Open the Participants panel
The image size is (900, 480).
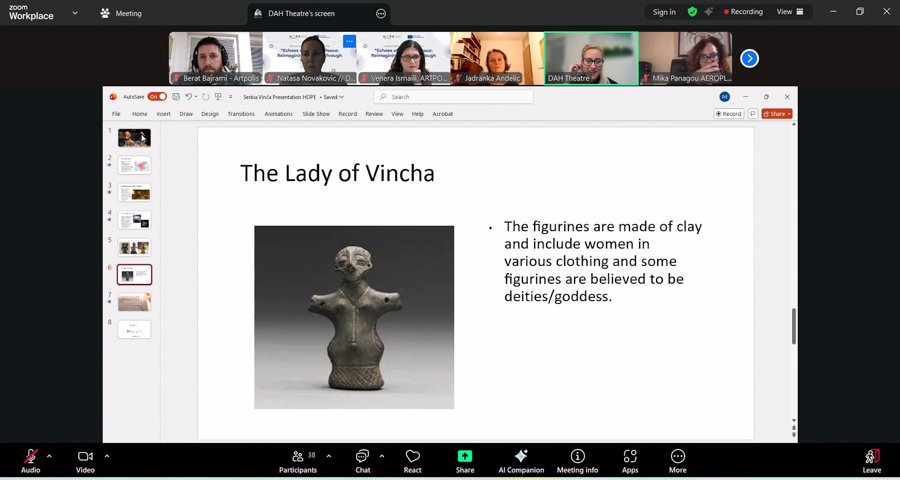298,460
